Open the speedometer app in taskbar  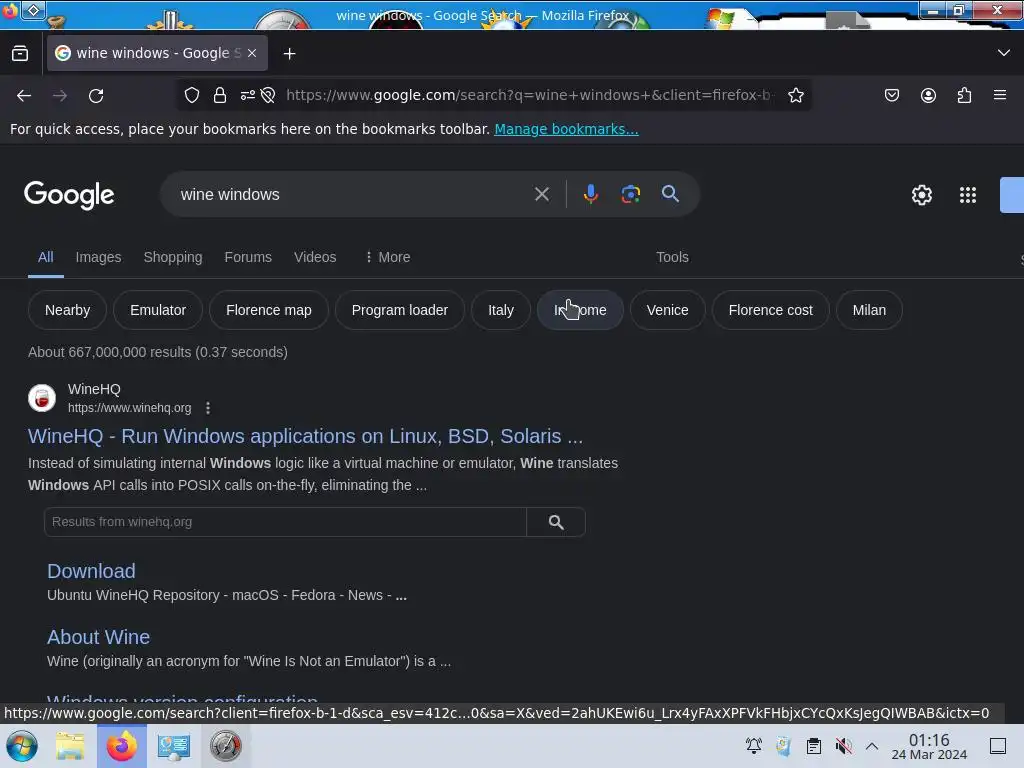coord(225,746)
